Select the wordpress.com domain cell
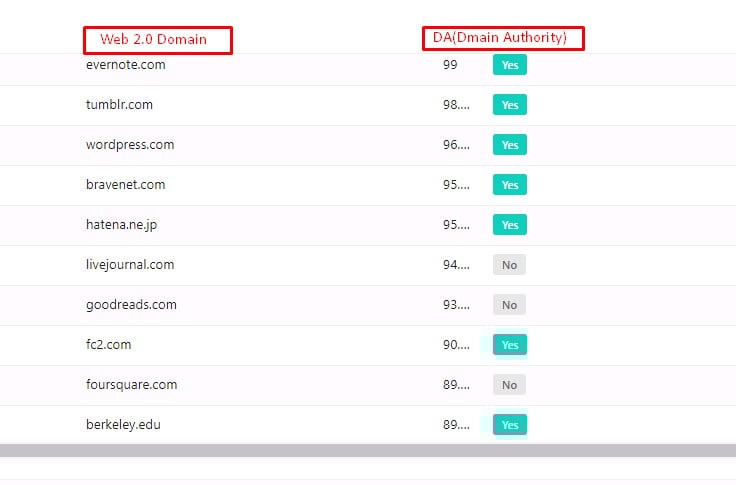 [130, 145]
